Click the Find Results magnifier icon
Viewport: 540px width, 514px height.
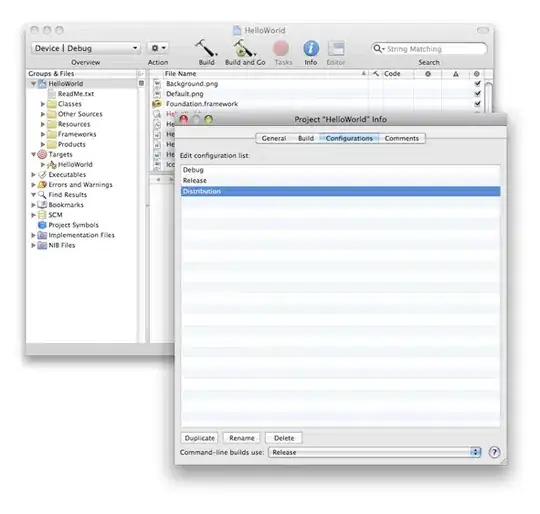coord(42,195)
